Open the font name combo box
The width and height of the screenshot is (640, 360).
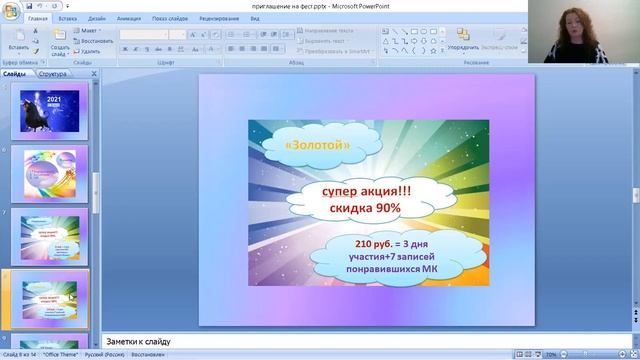(144, 35)
